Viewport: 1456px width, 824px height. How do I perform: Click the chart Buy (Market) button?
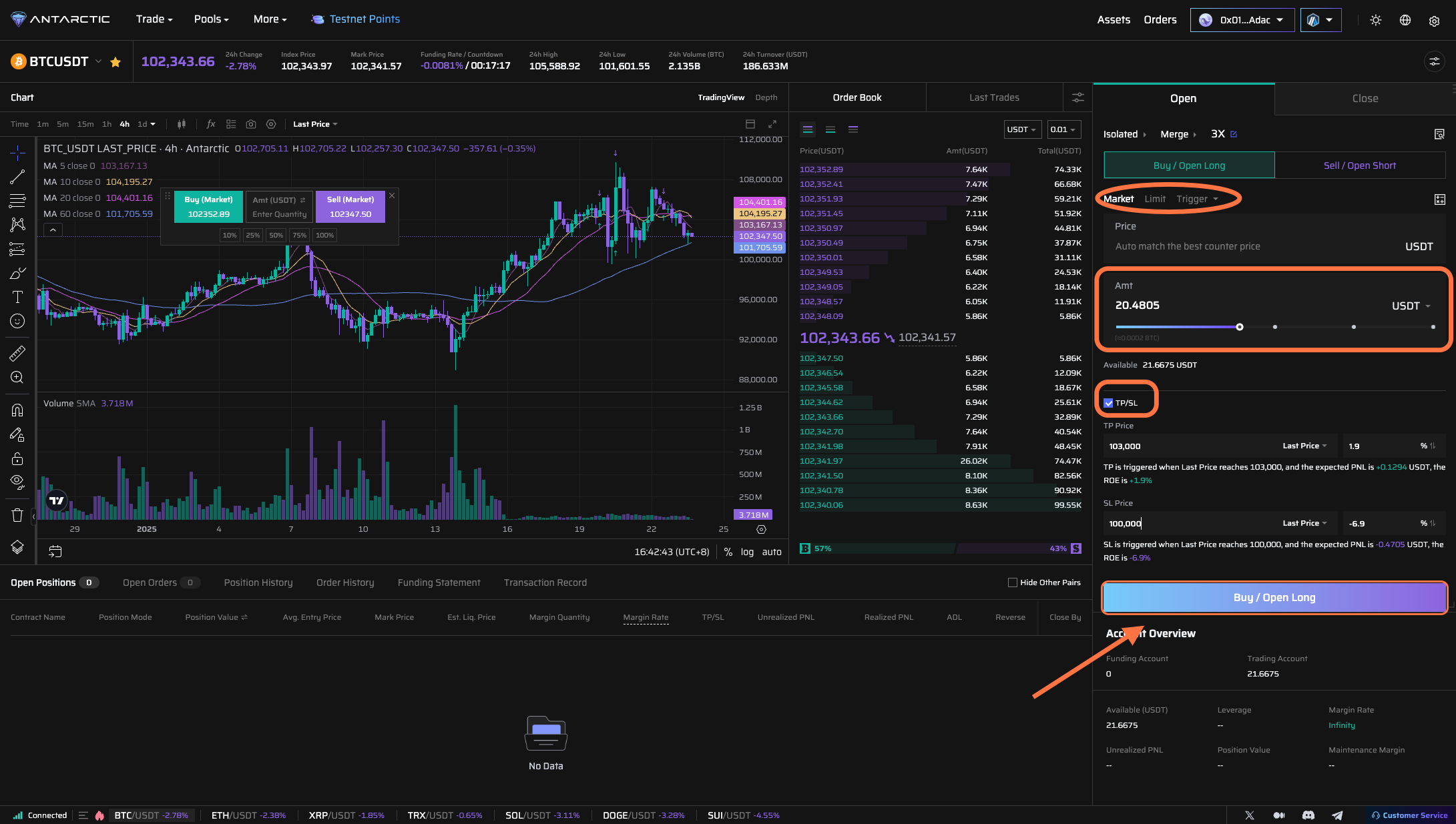[208, 207]
